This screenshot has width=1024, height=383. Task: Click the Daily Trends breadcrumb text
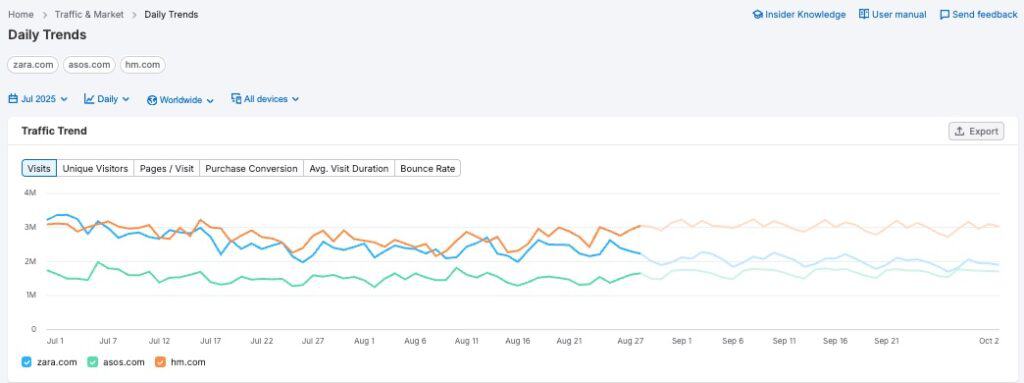click(171, 14)
